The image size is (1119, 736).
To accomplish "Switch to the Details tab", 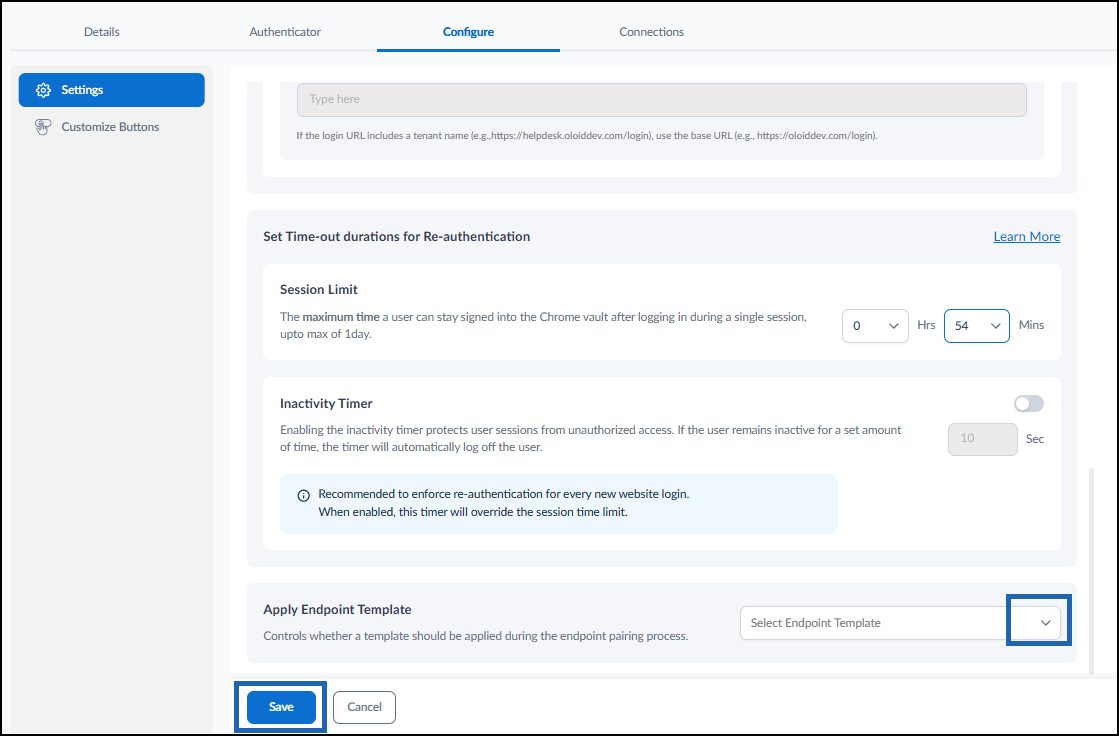I will pos(102,31).
